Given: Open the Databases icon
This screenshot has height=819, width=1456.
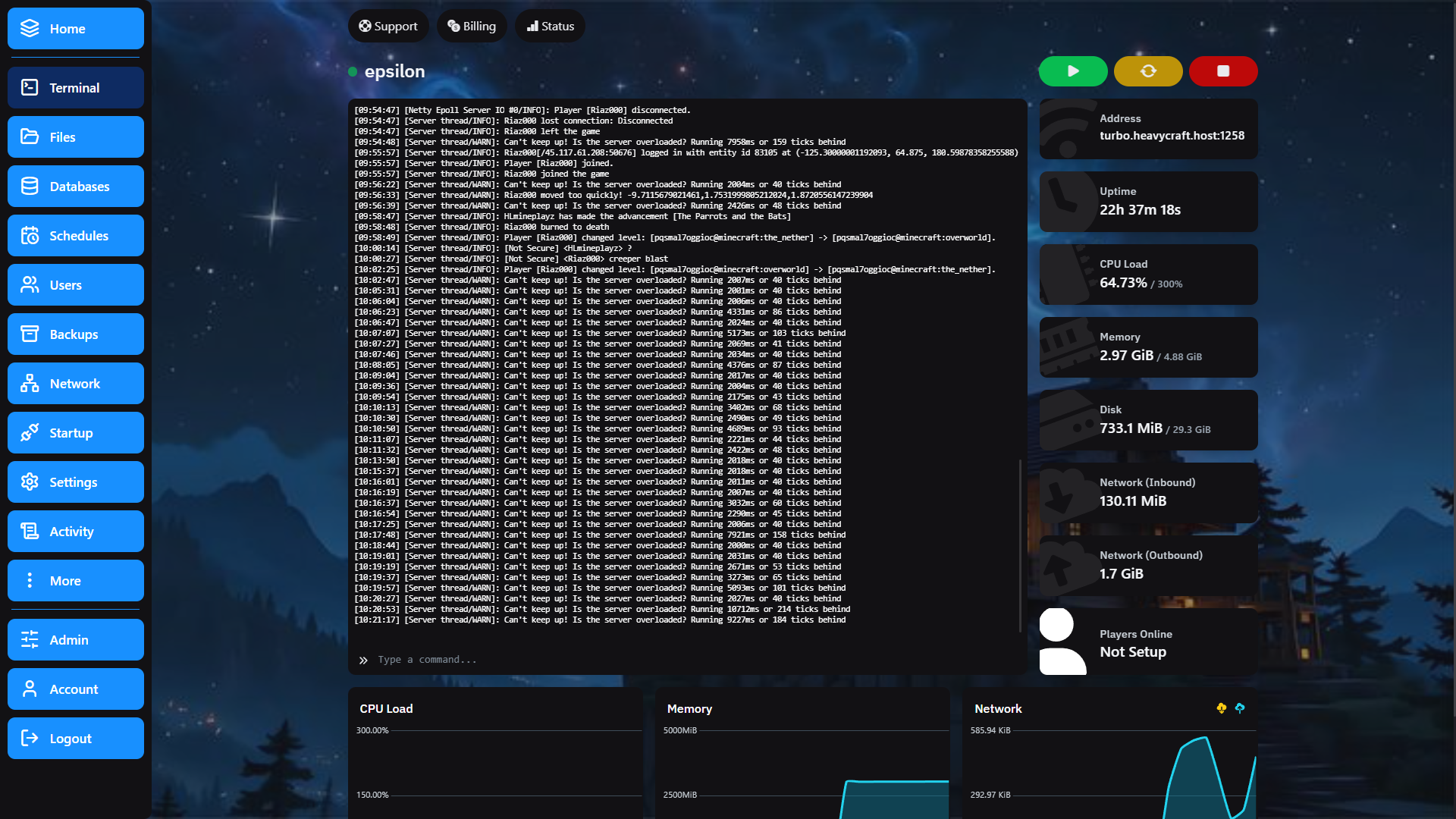Looking at the screenshot, I should click(30, 186).
